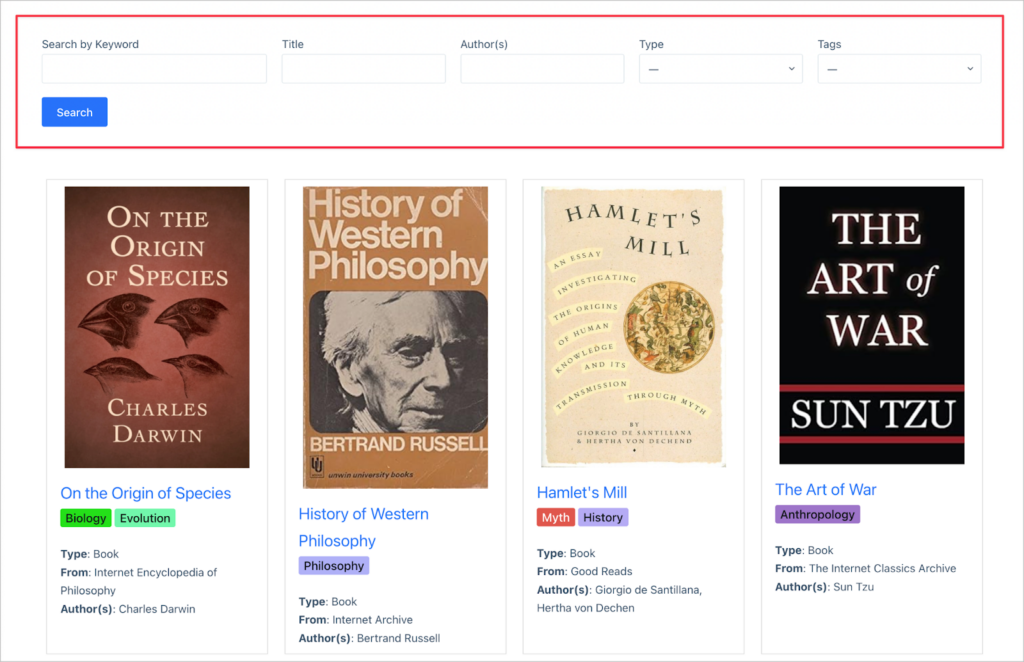Click the source text Internet Encyclopedia of Philosophy
Screen dimensions: 1024x662
click(138, 582)
